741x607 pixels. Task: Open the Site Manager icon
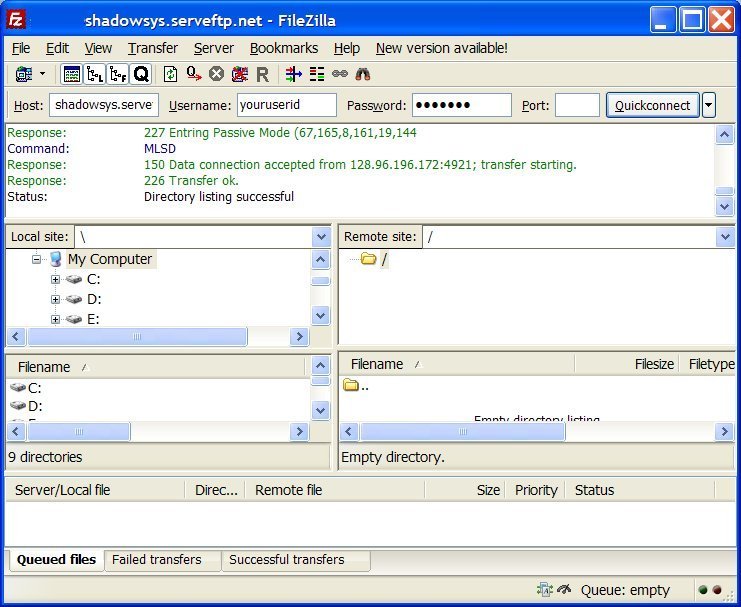click(x=24, y=74)
